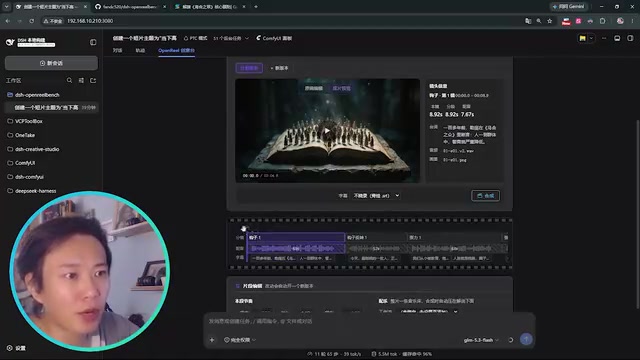Open the workspace grid view icon
640x360 pixels.
[x=81, y=80]
